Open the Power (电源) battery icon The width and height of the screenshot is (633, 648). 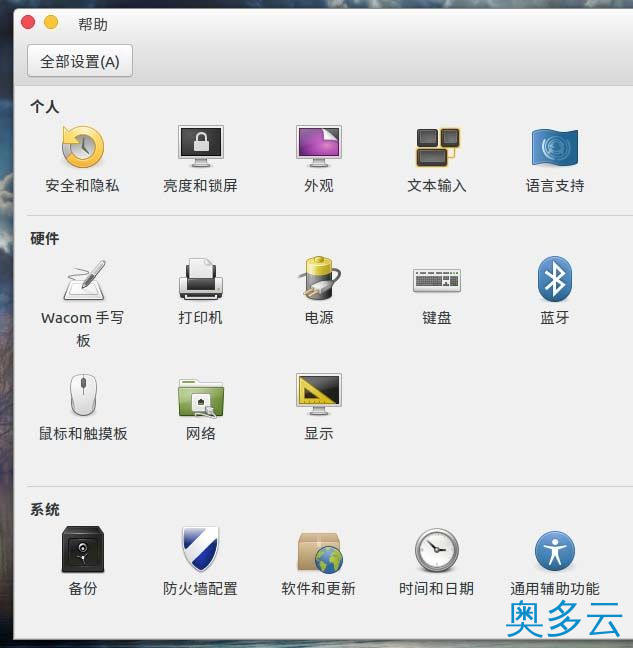[319, 278]
